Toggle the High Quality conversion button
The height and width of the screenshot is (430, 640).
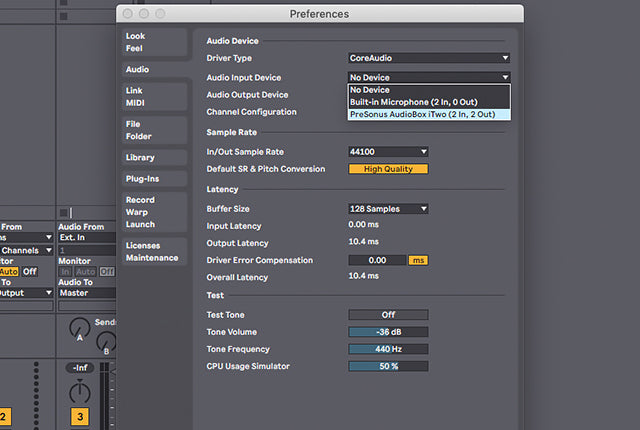388,169
